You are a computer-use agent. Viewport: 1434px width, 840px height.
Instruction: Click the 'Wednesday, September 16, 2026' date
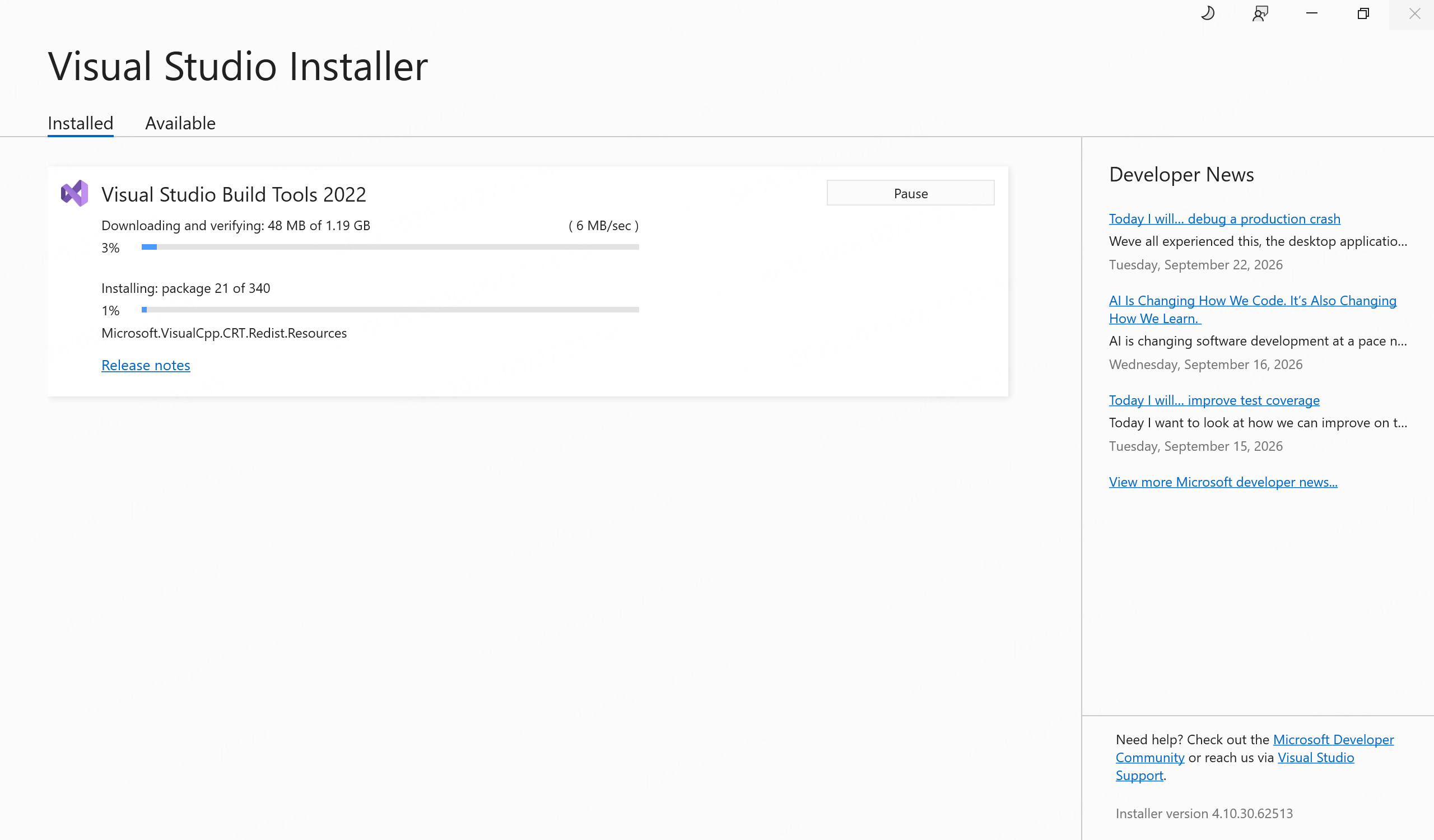coord(1206,365)
